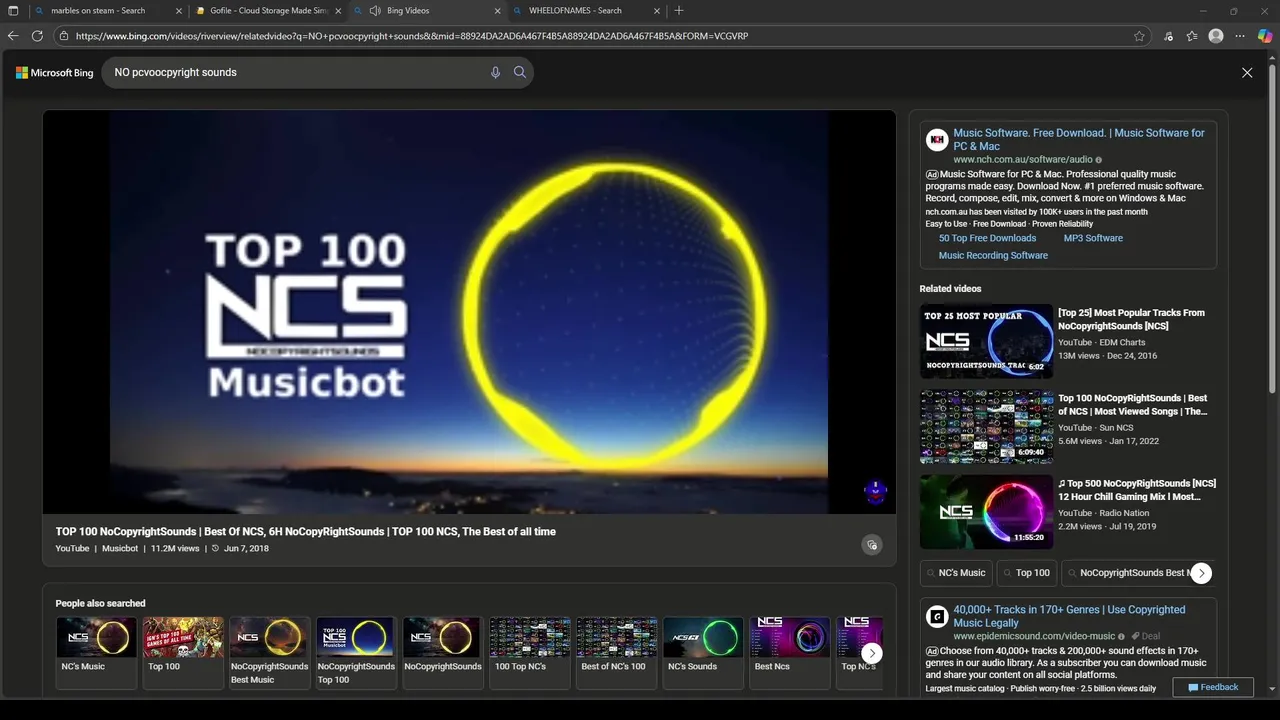Click the browser address bar URL
The width and height of the screenshot is (1280, 720).
pyautogui.click(x=412, y=36)
